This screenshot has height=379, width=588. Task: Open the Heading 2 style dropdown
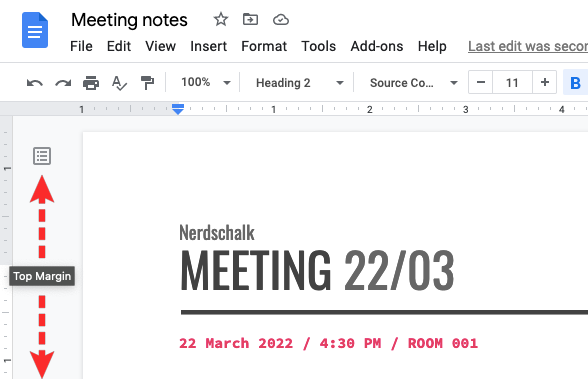(299, 83)
